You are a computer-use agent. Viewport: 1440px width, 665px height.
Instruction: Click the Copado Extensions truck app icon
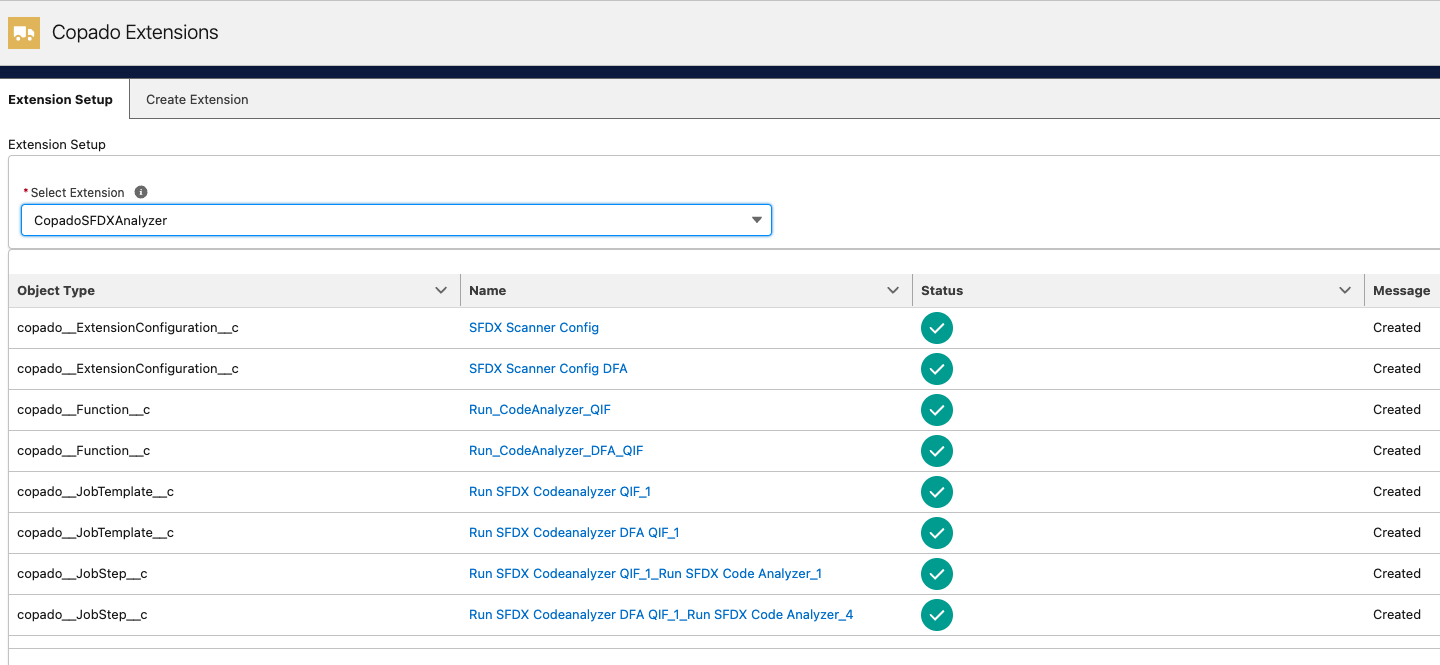pos(24,33)
